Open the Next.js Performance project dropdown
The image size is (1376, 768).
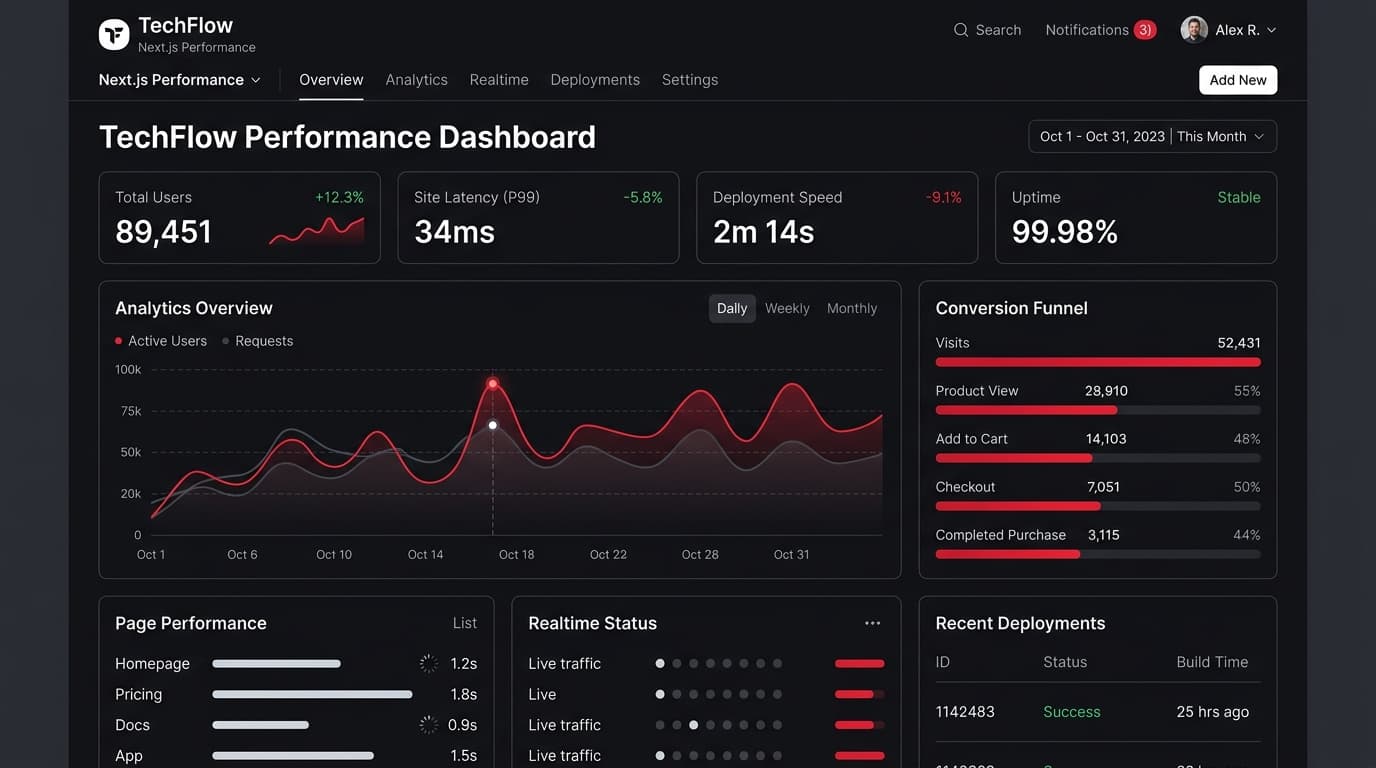click(x=180, y=80)
